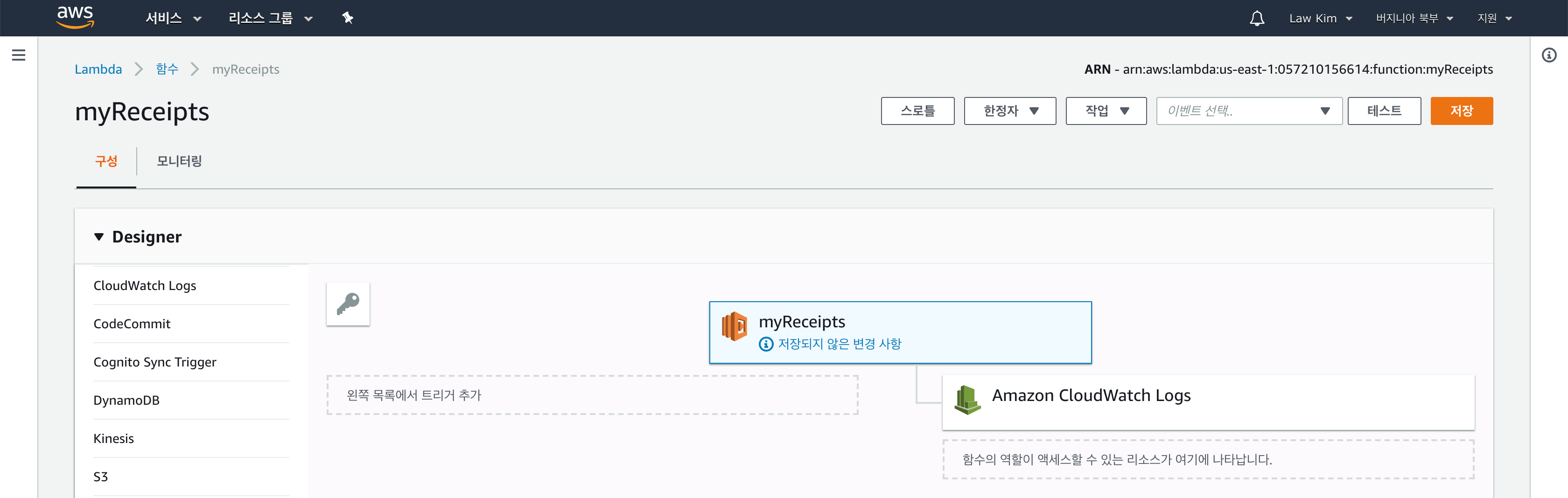
Task: Click the myReceipts breadcrumb text
Action: tap(245, 69)
